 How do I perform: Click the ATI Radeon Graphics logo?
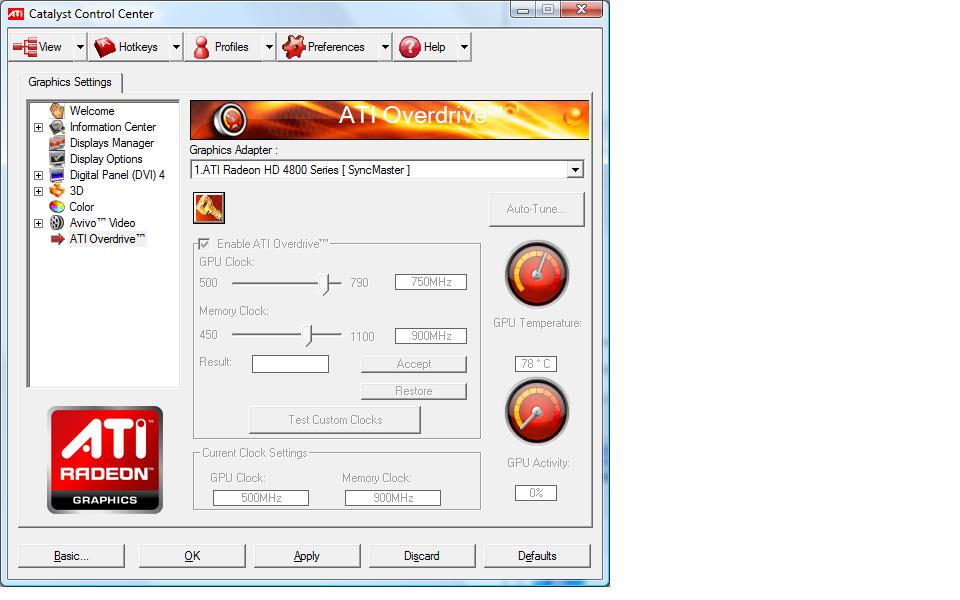(105, 459)
